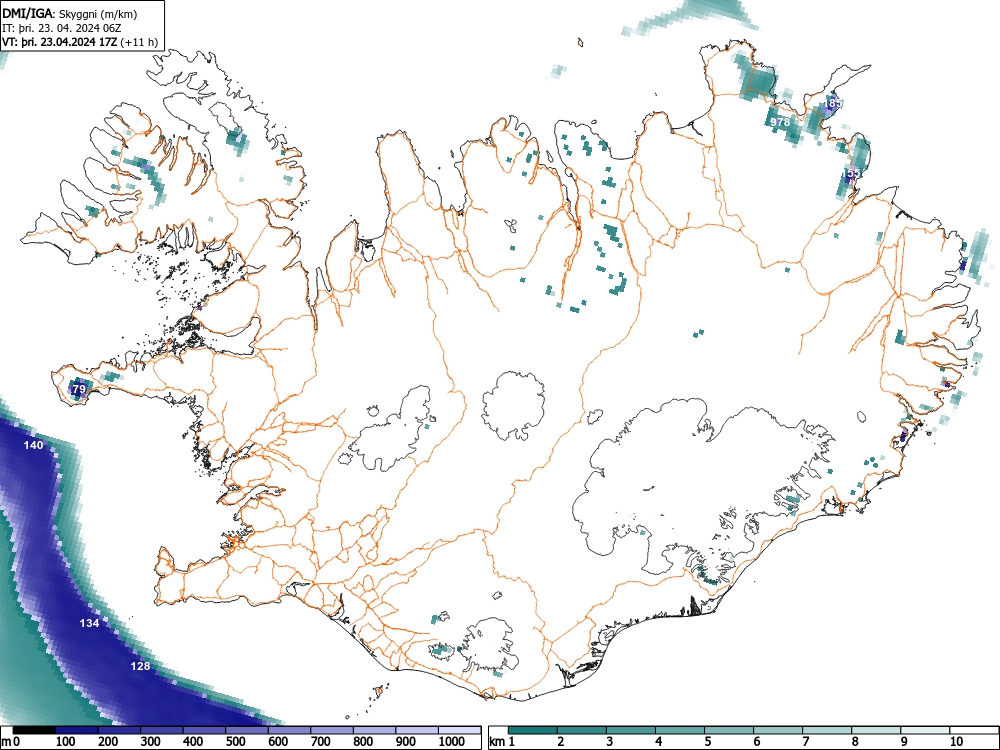Viewport: 1000px width, 750px height.
Task: Click the legend label '1000'
Action: pos(452,742)
